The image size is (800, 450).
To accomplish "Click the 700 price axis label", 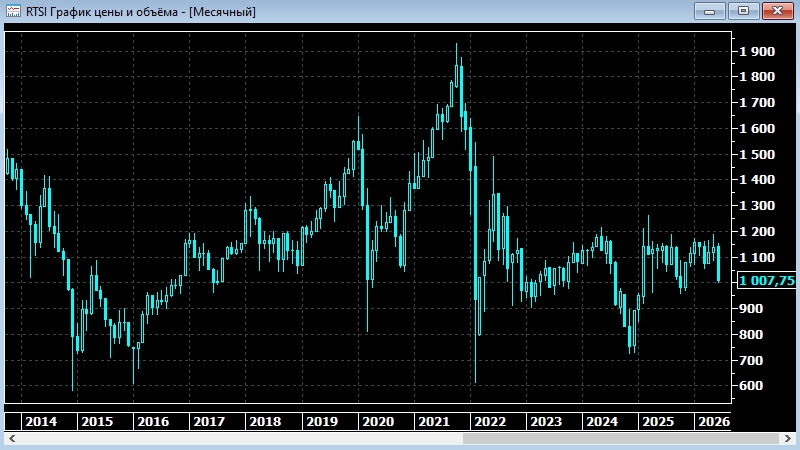I will coord(751,361).
